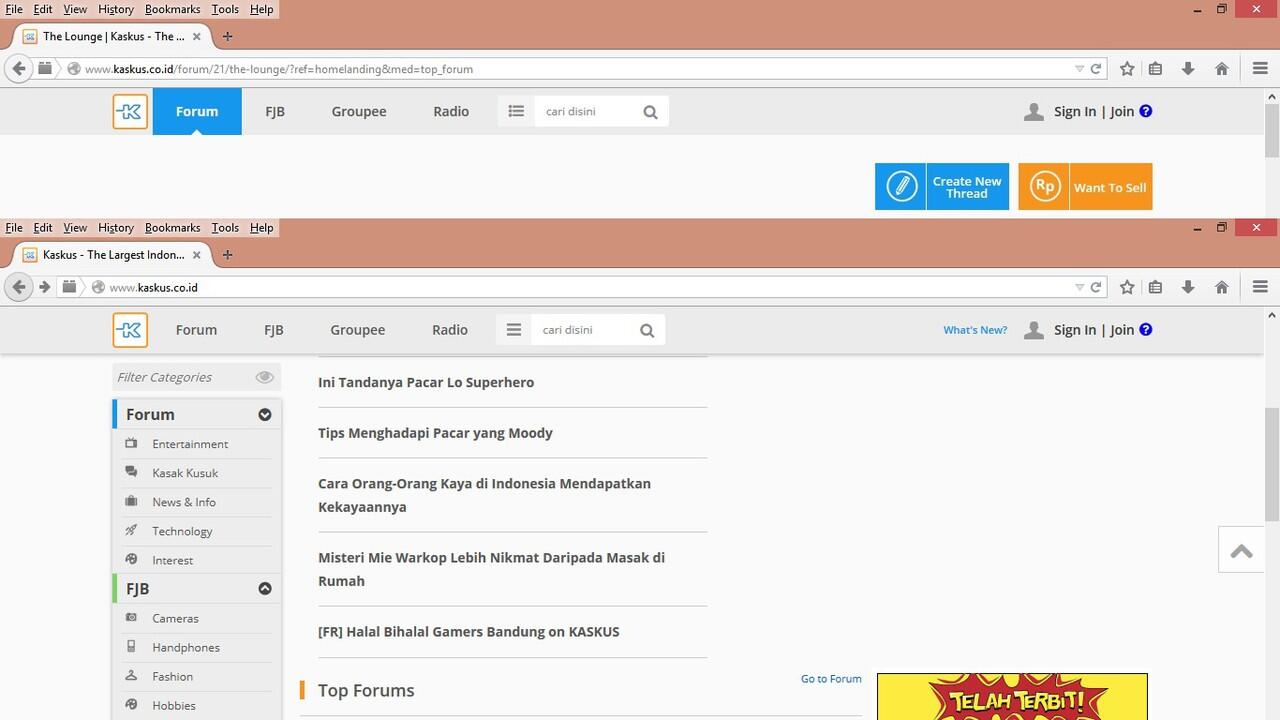Click the TELAH TERBIT advertisement banner
The width and height of the screenshot is (1280, 720).
(x=1012, y=697)
